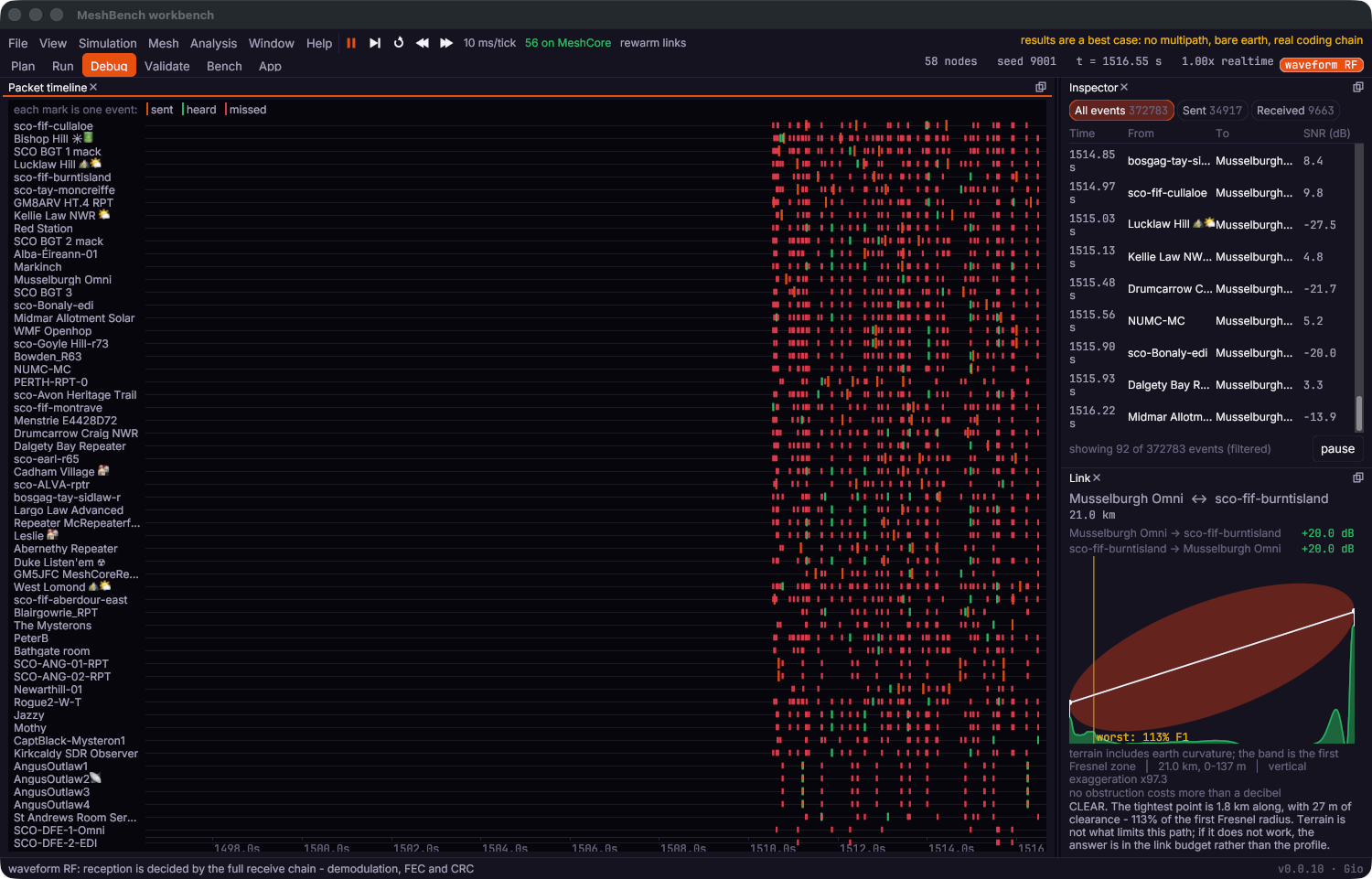Screen dimensions: 1372x879
Task: Switch to the Plan tab
Action: click(23, 66)
